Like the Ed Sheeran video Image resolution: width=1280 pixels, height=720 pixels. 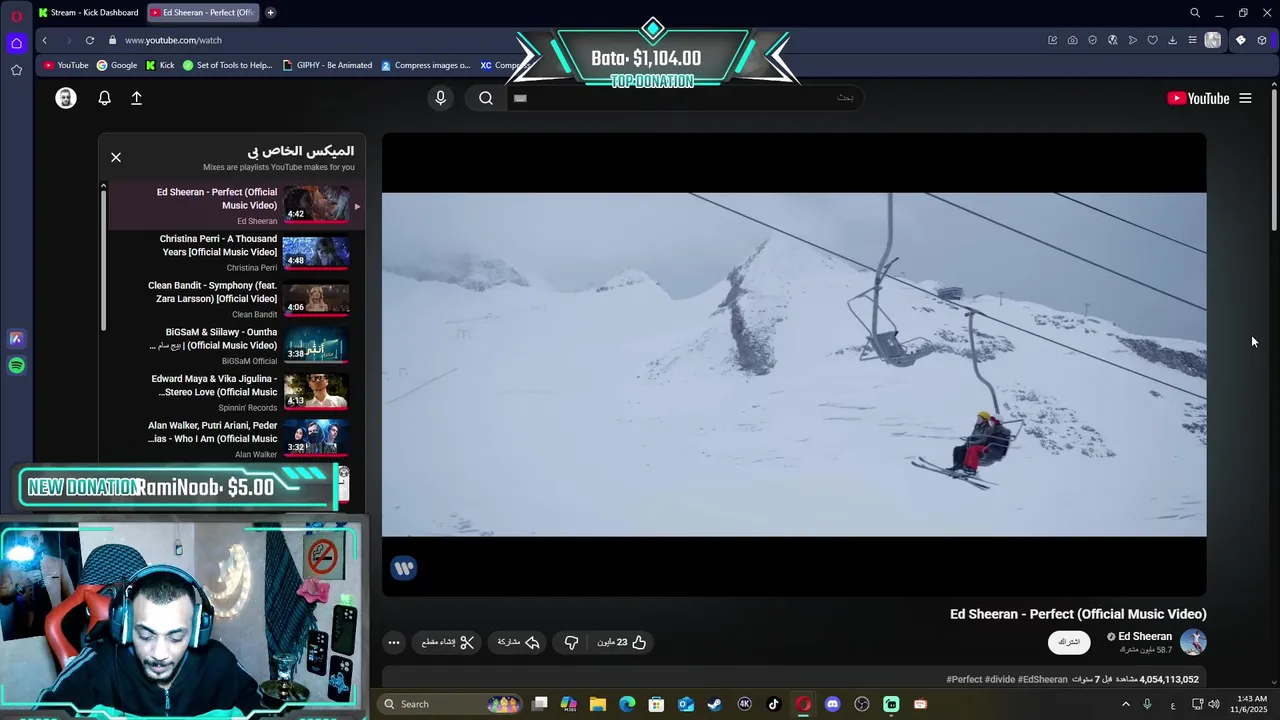coord(623,642)
